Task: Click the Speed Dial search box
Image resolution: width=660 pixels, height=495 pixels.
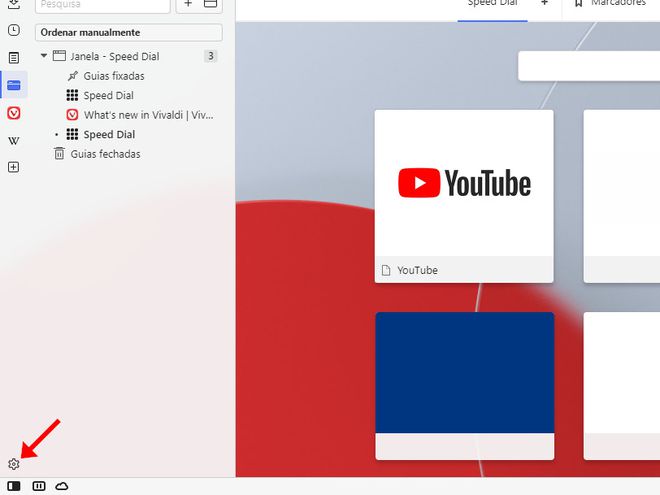Action: (x=589, y=66)
